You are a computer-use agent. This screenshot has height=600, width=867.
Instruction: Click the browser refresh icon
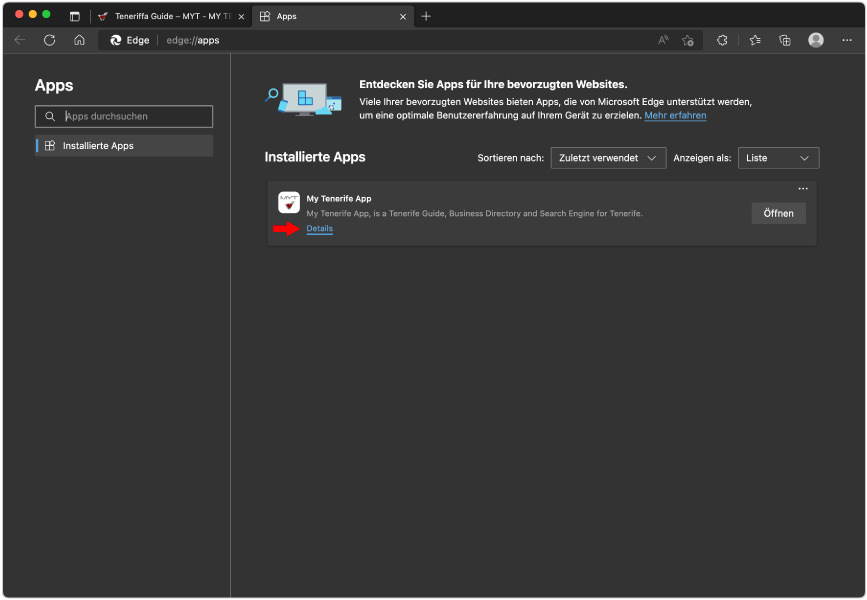[49, 40]
